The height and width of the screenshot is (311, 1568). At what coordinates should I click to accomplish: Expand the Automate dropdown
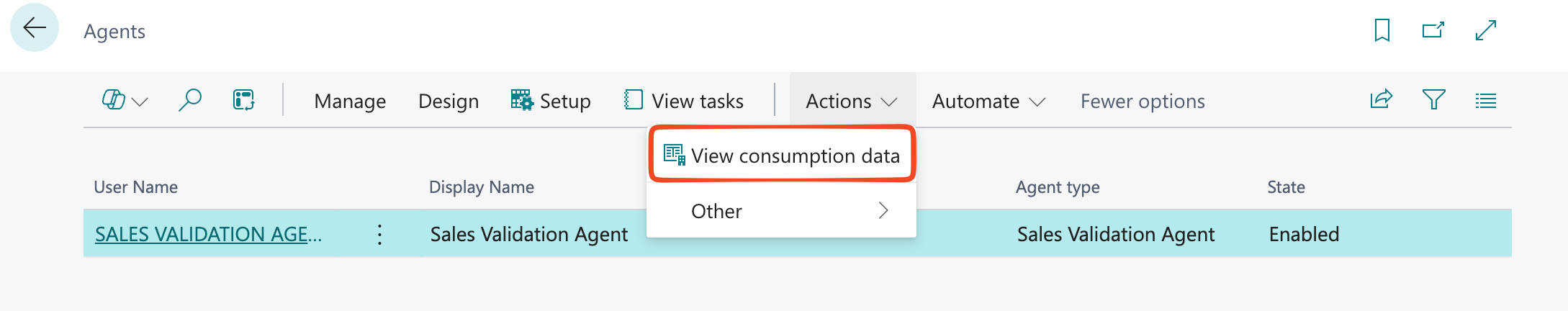pos(988,101)
